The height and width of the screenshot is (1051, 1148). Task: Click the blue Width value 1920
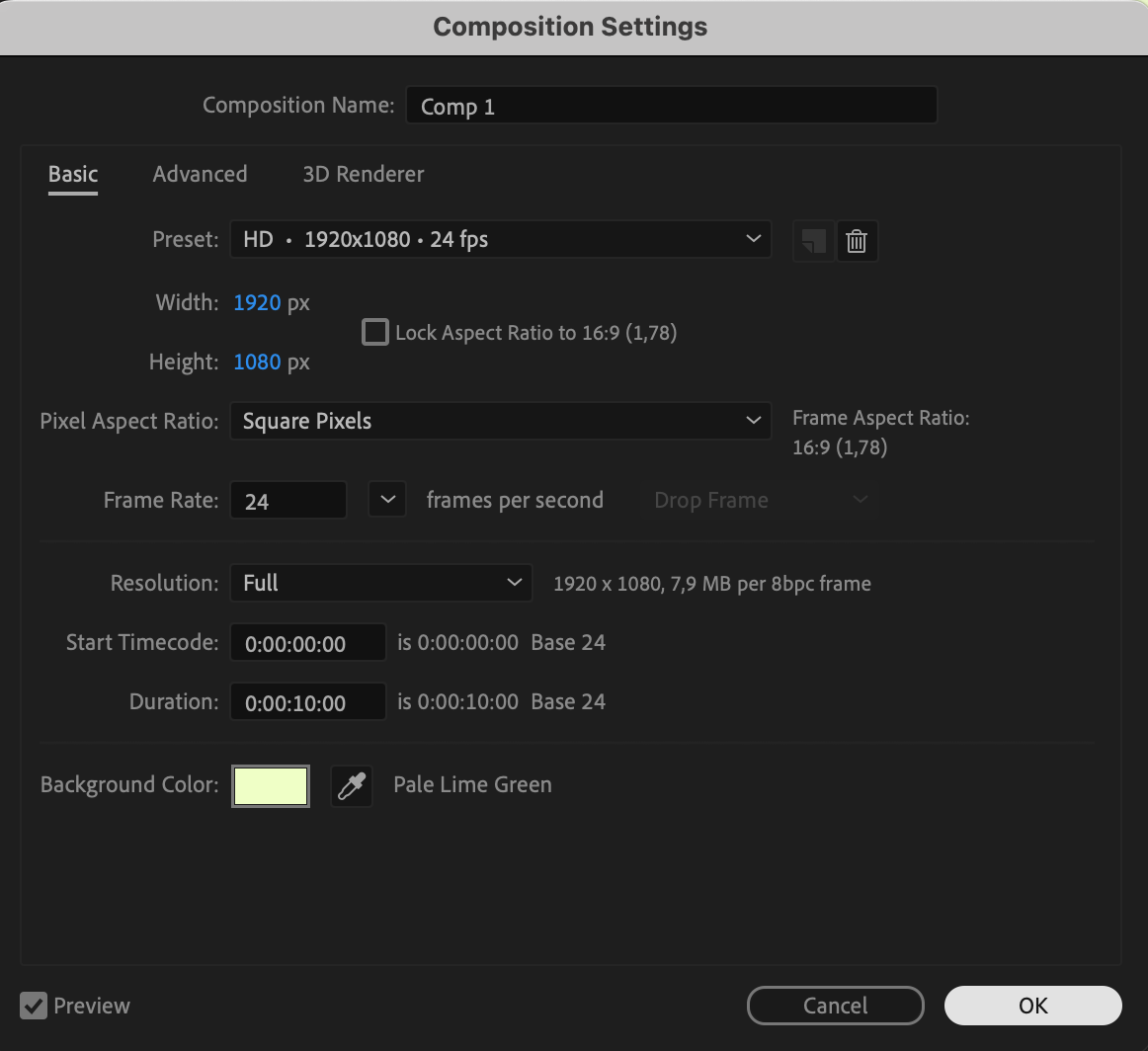(257, 302)
